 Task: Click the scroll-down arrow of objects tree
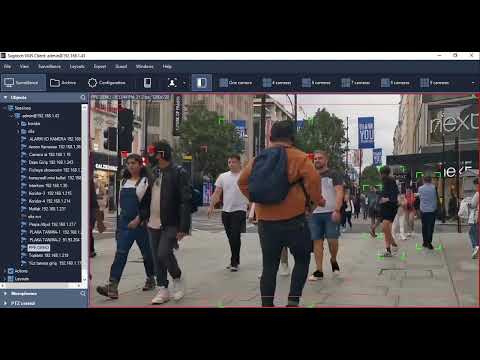point(84,280)
